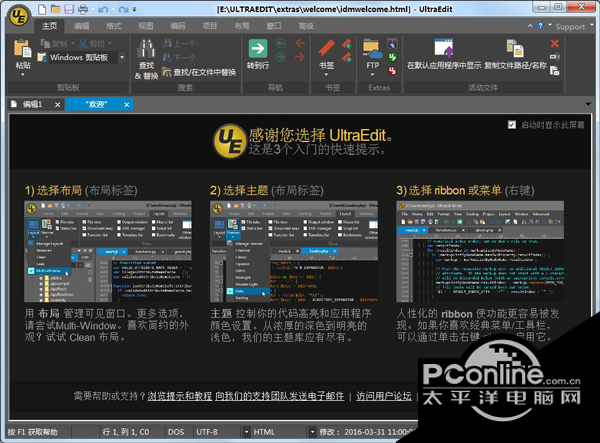This screenshot has height=443, width=600.
Task: Close the 欢迎 welcome tab
Action: tap(127, 104)
